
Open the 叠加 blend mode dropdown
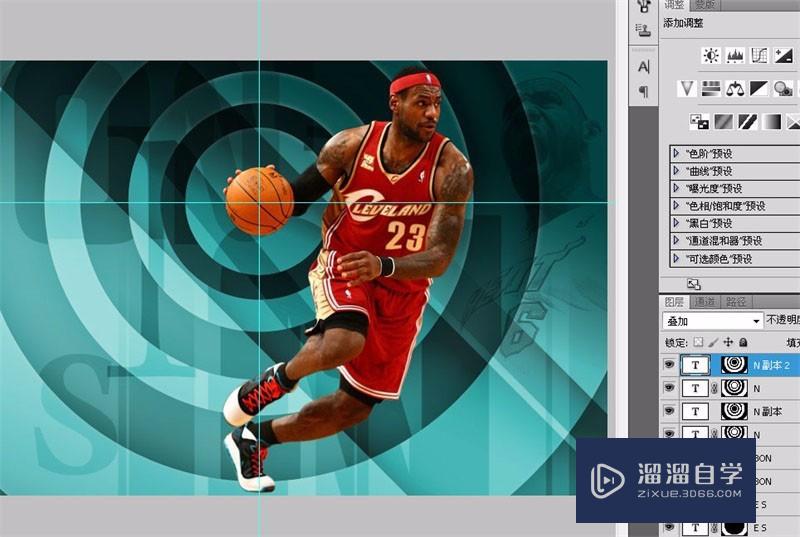tap(713, 321)
